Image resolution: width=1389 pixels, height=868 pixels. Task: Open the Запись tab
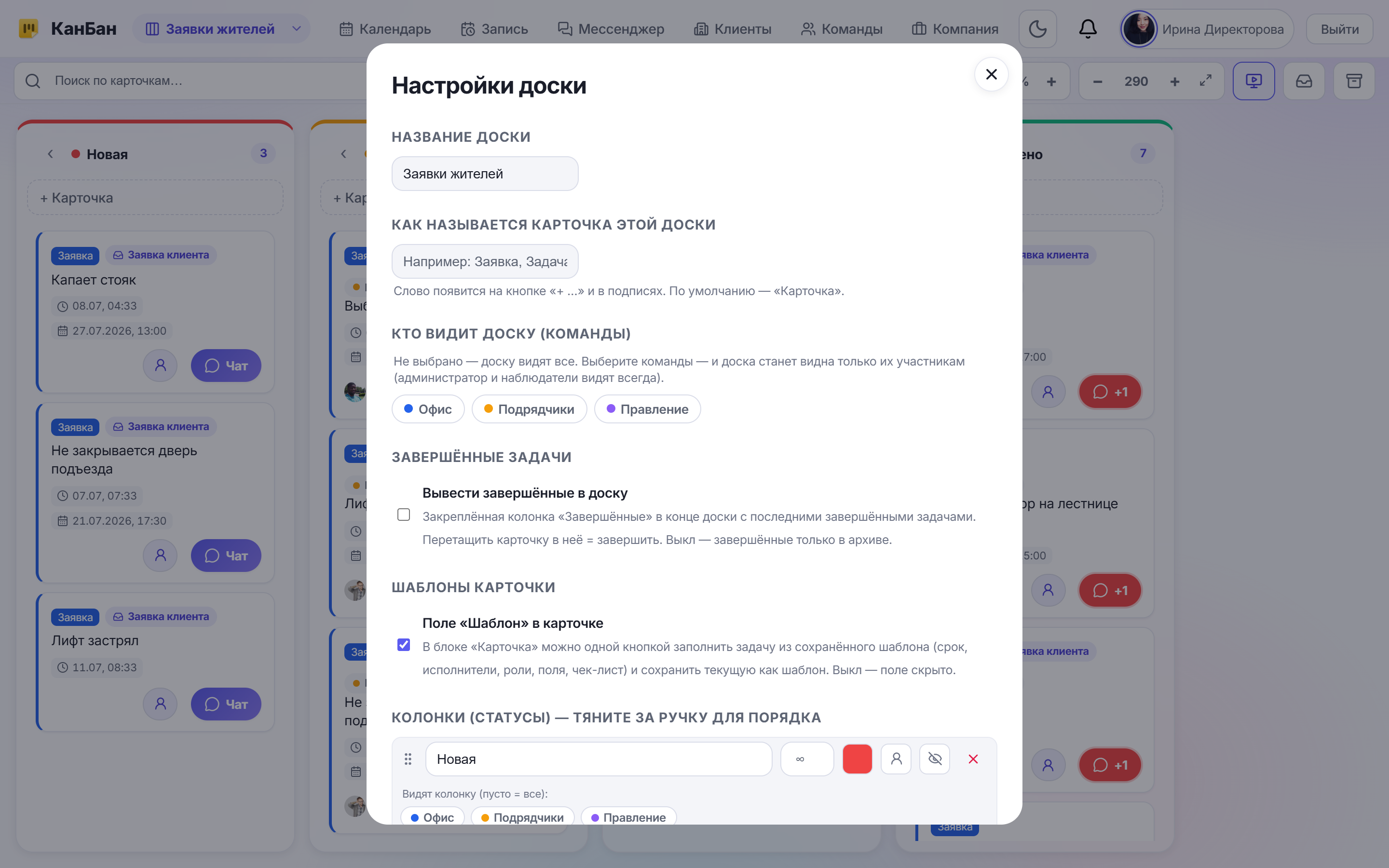pos(495,29)
